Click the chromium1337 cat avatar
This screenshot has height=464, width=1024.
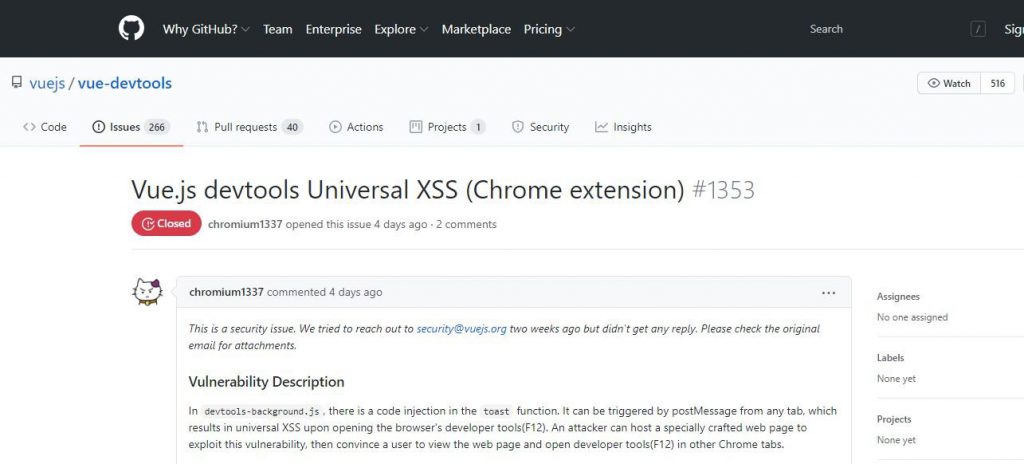coord(147,291)
